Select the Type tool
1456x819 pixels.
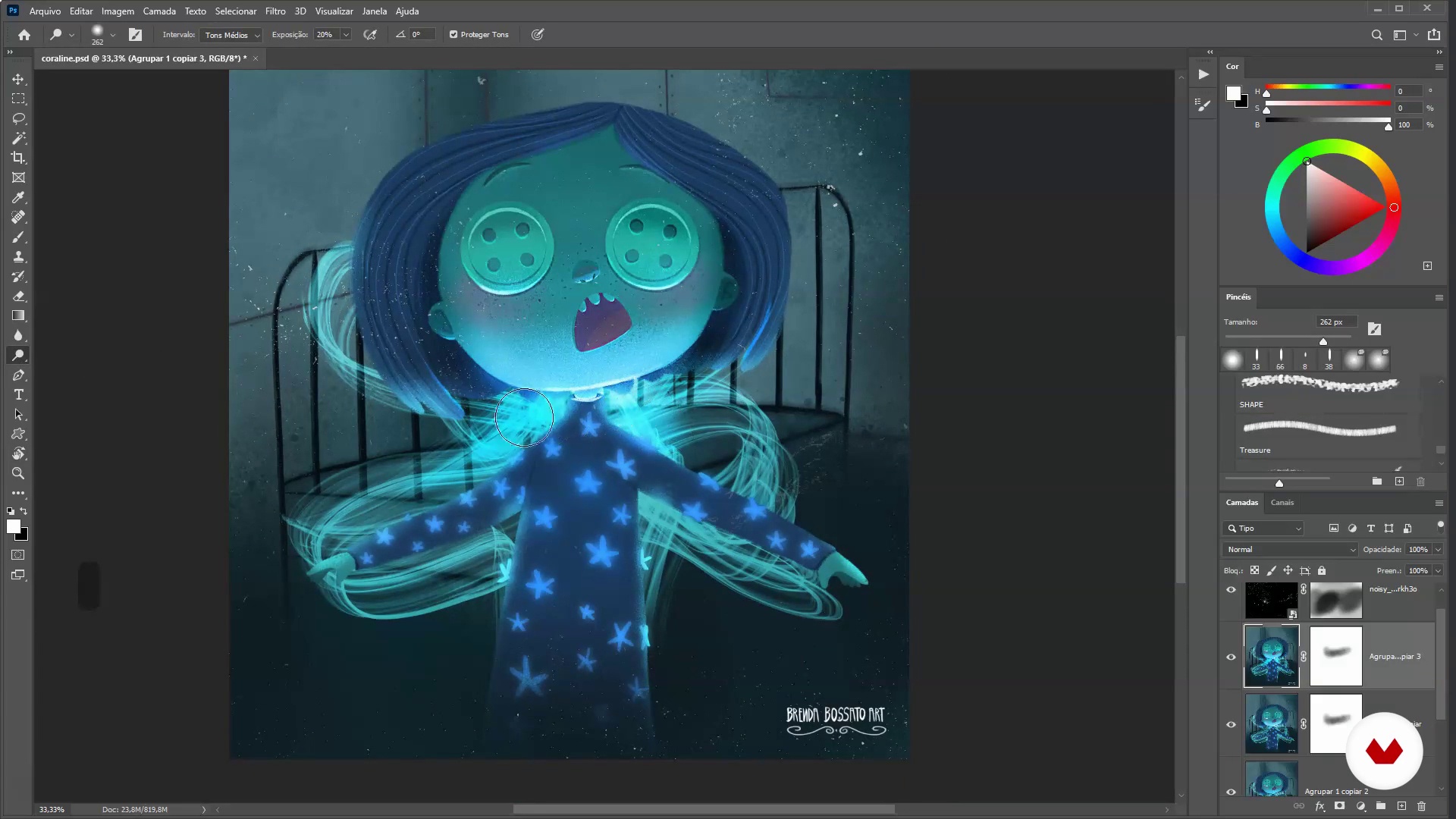18,394
